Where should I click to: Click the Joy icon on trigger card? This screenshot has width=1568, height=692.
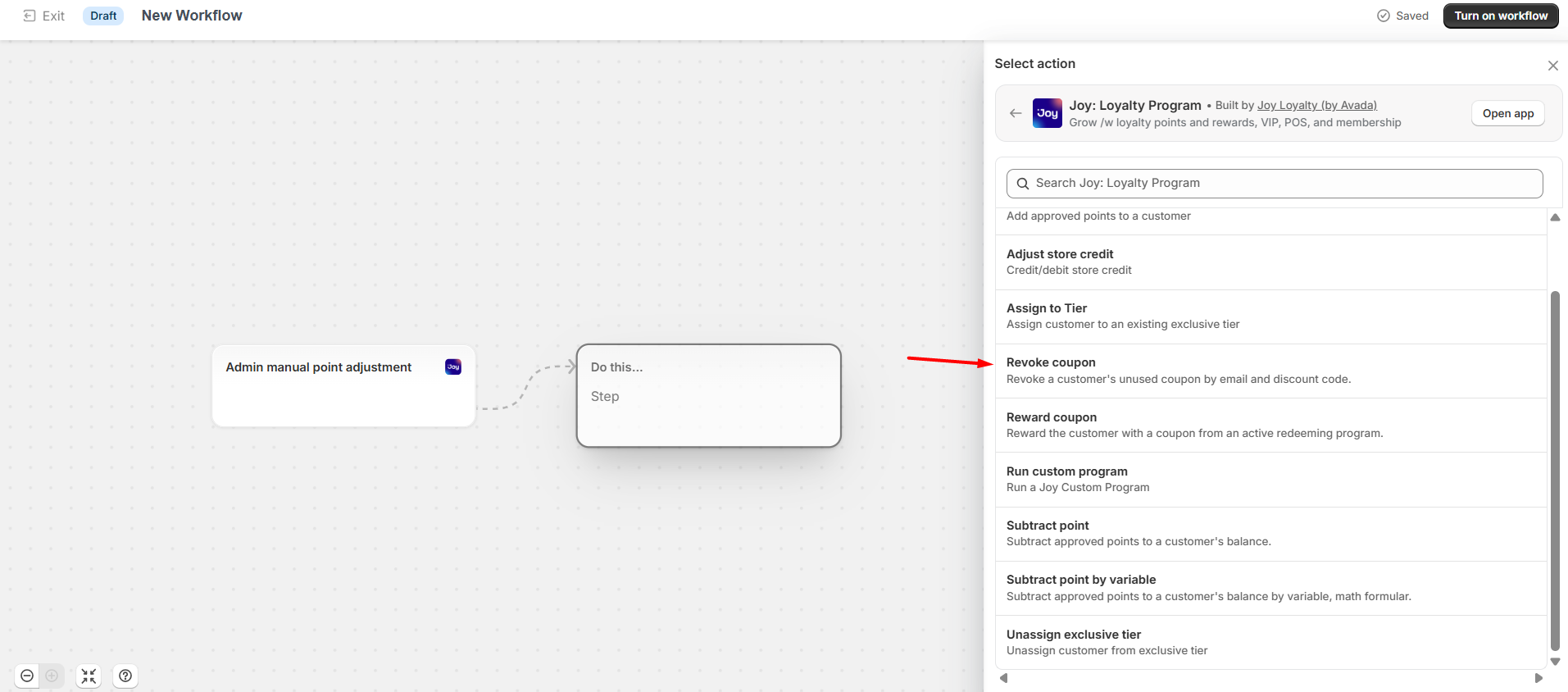pyautogui.click(x=453, y=366)
